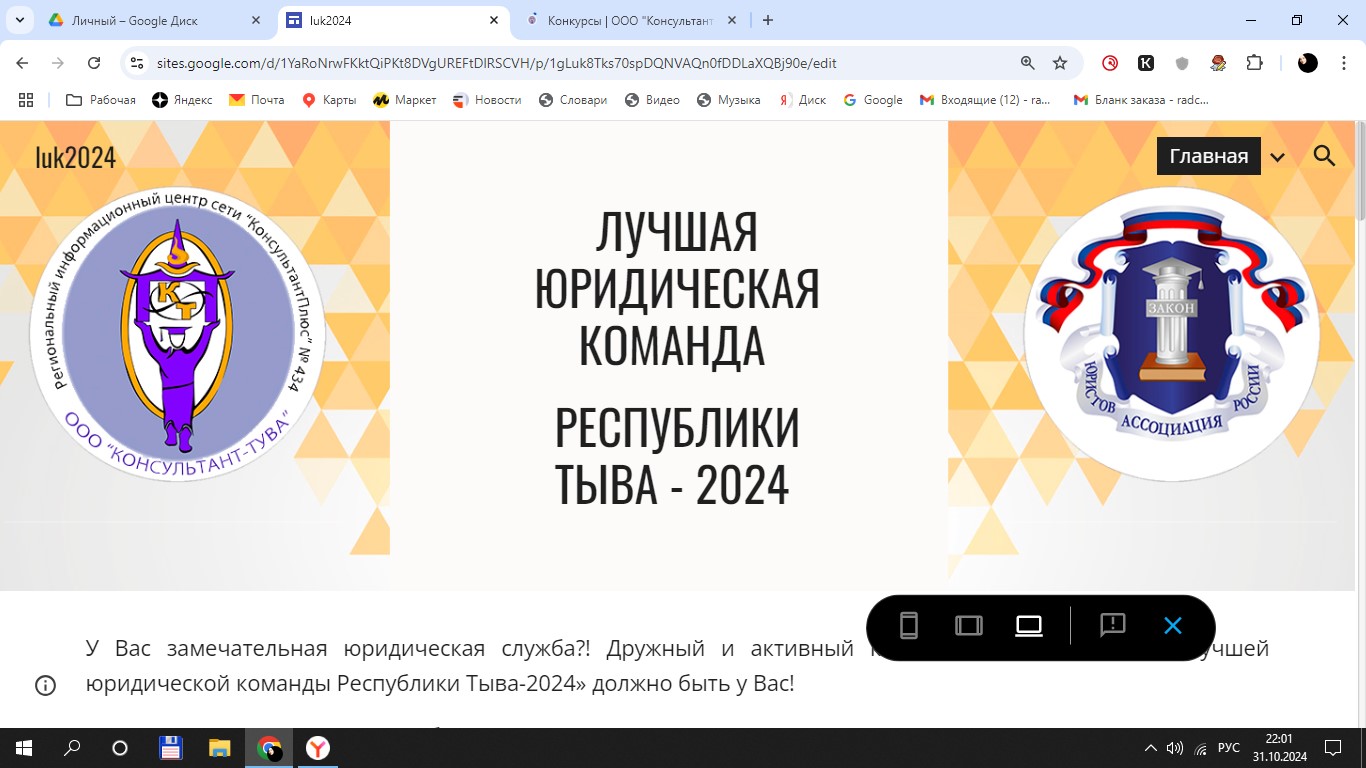The image size is (1366, 768).
Task: Go back in browser history
Action: tap(22, 63)
